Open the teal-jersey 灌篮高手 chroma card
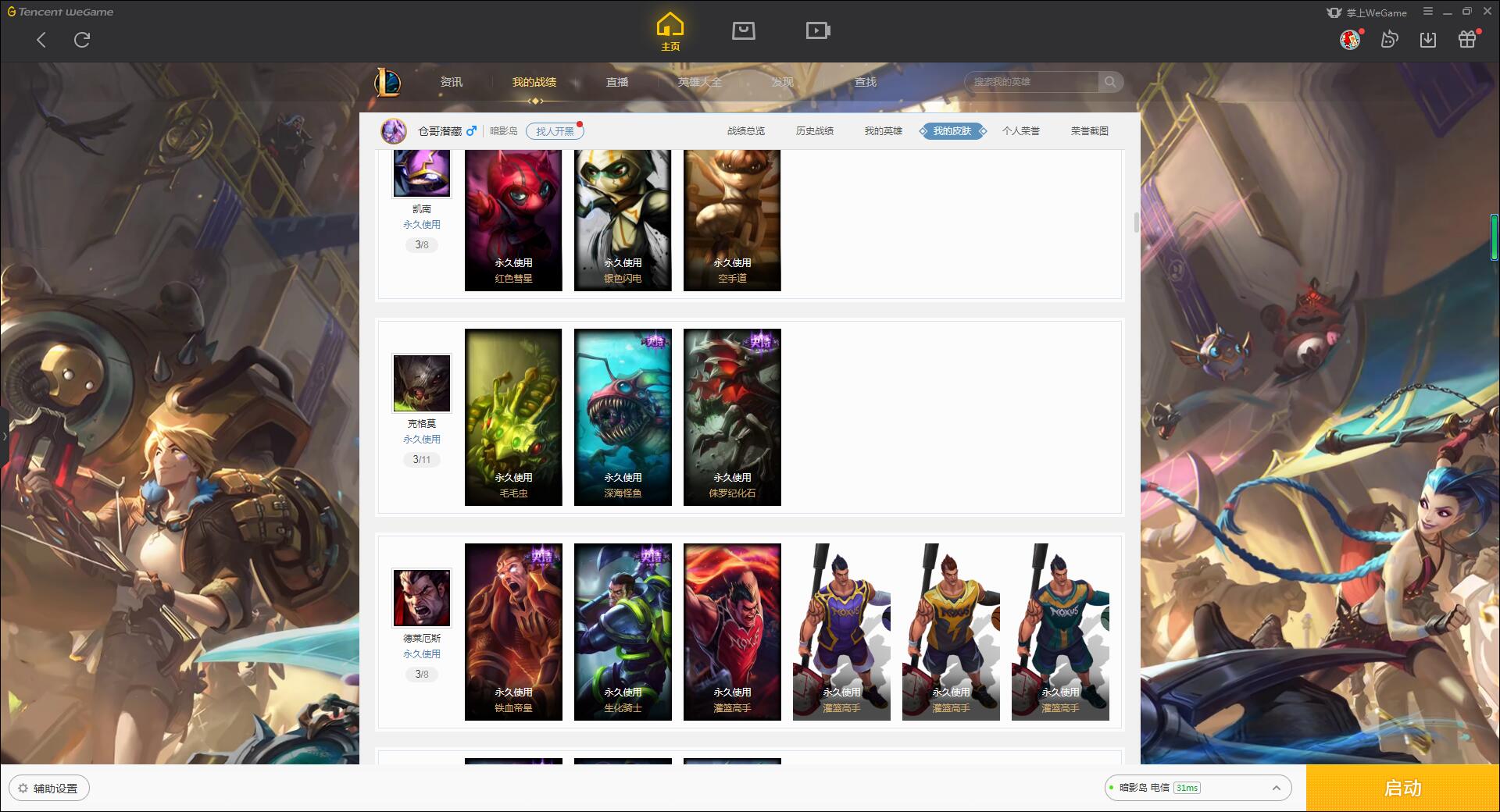The image size is (1500, 812). point(1060,632)
